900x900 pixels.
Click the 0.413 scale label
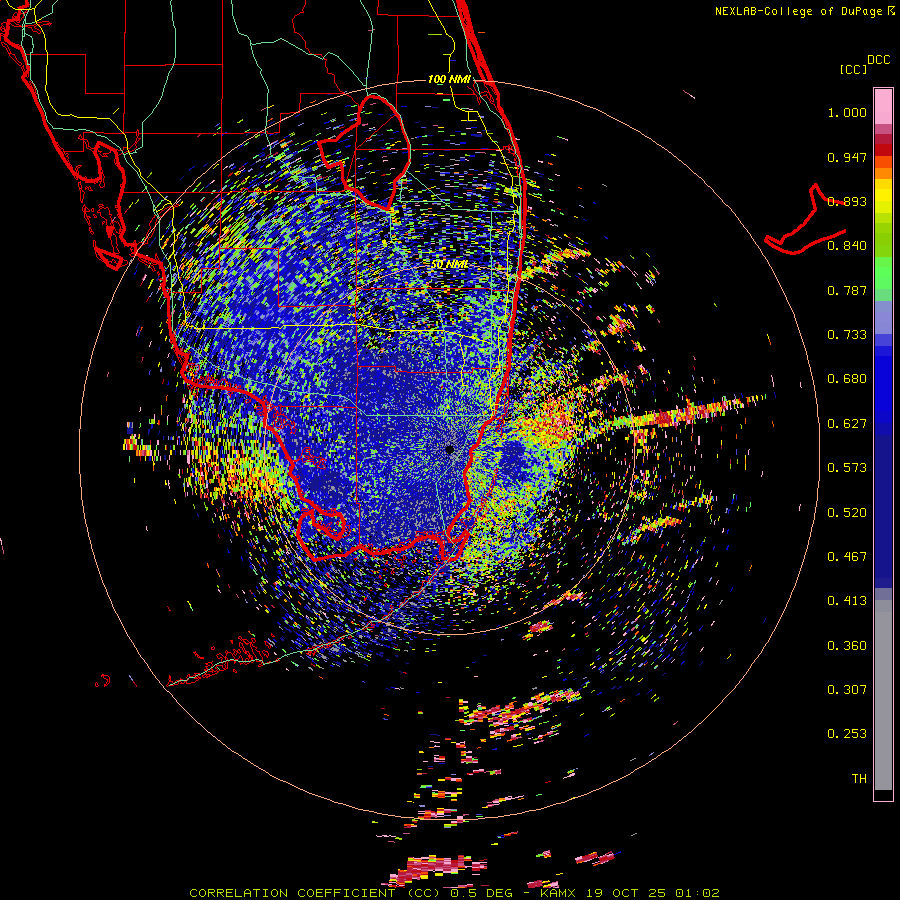(x=847, y=601)
